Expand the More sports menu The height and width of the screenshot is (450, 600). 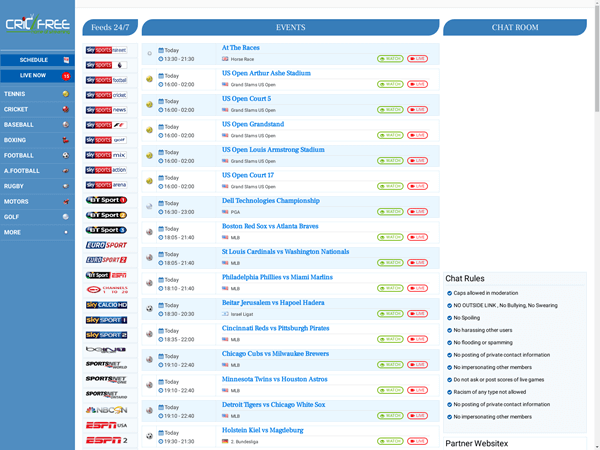click(x=37, y=232)
